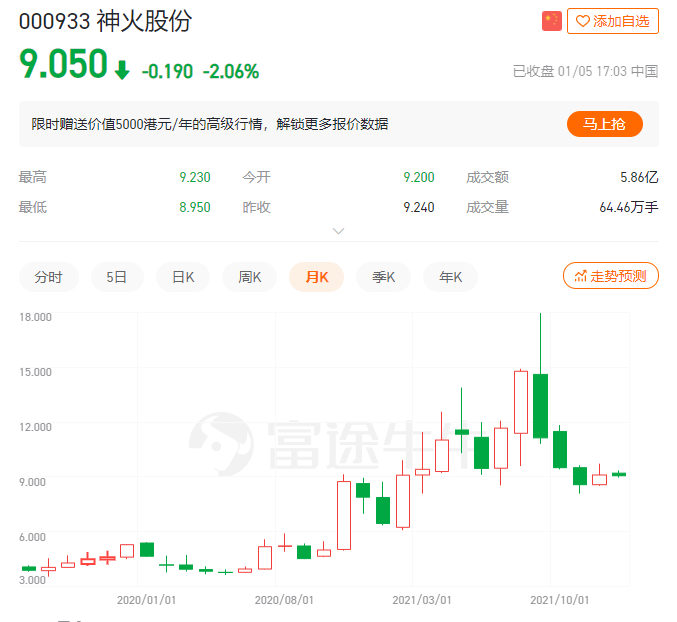Select the 年K chart tab
The width and height of the screenshot is (677, 622).
click(x=450, y=277)
